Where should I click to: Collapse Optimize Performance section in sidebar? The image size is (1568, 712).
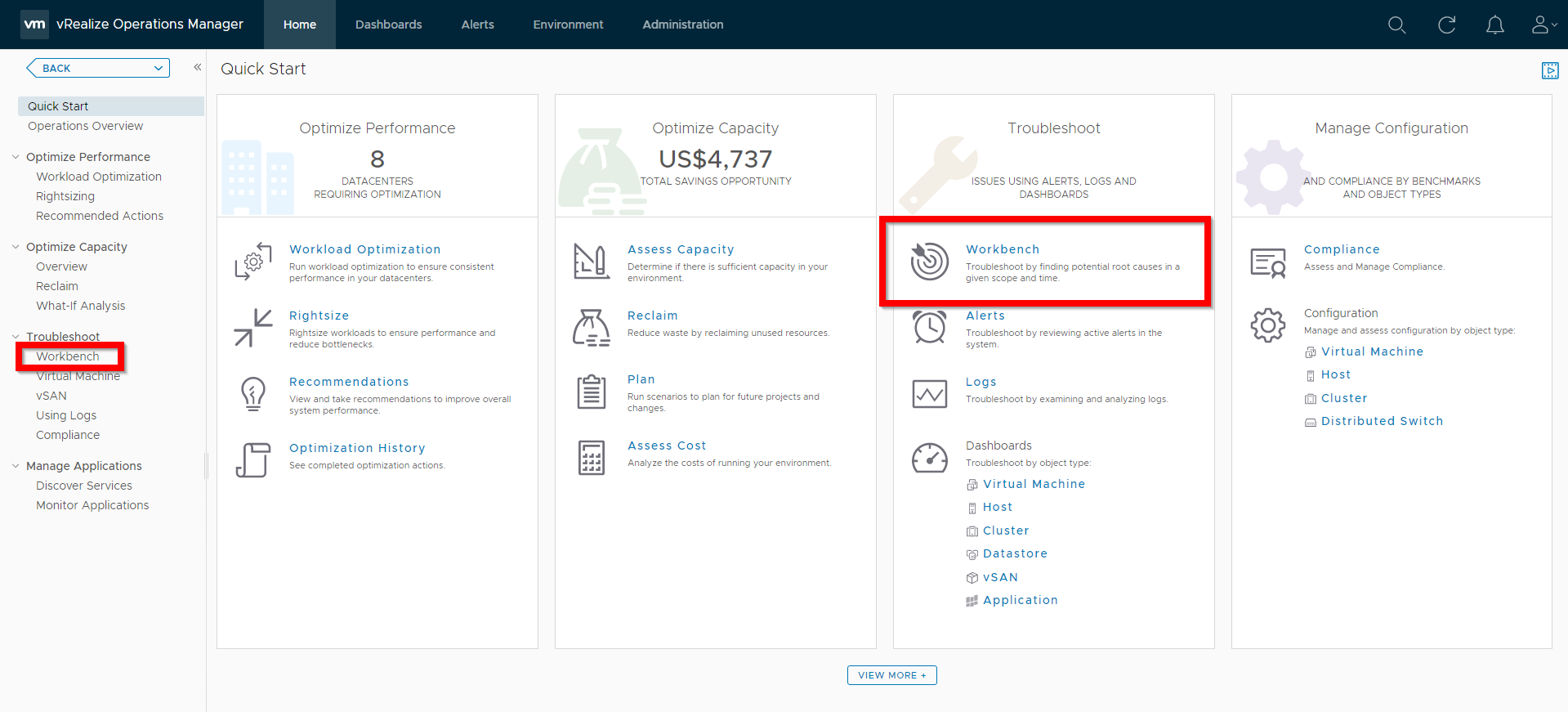pos(16,156)
